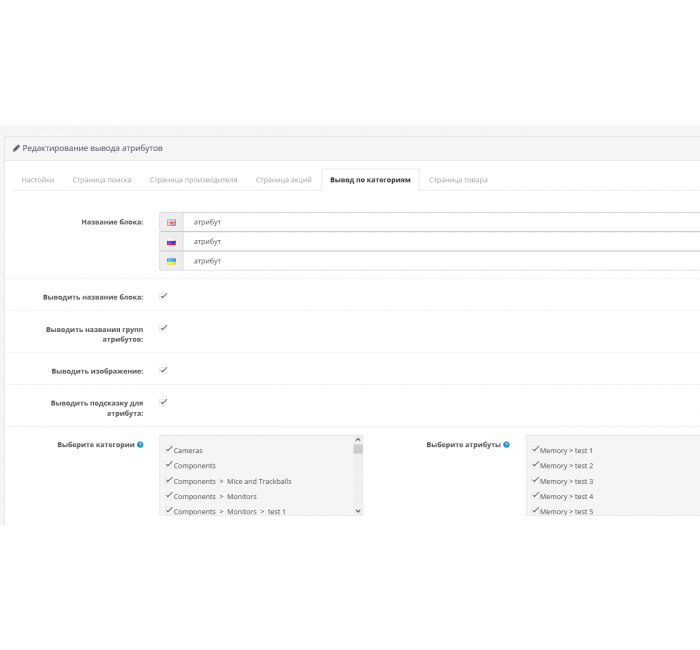Switch to Страница поиска tab
Screen dimensions: 700x650
(102, 180)
